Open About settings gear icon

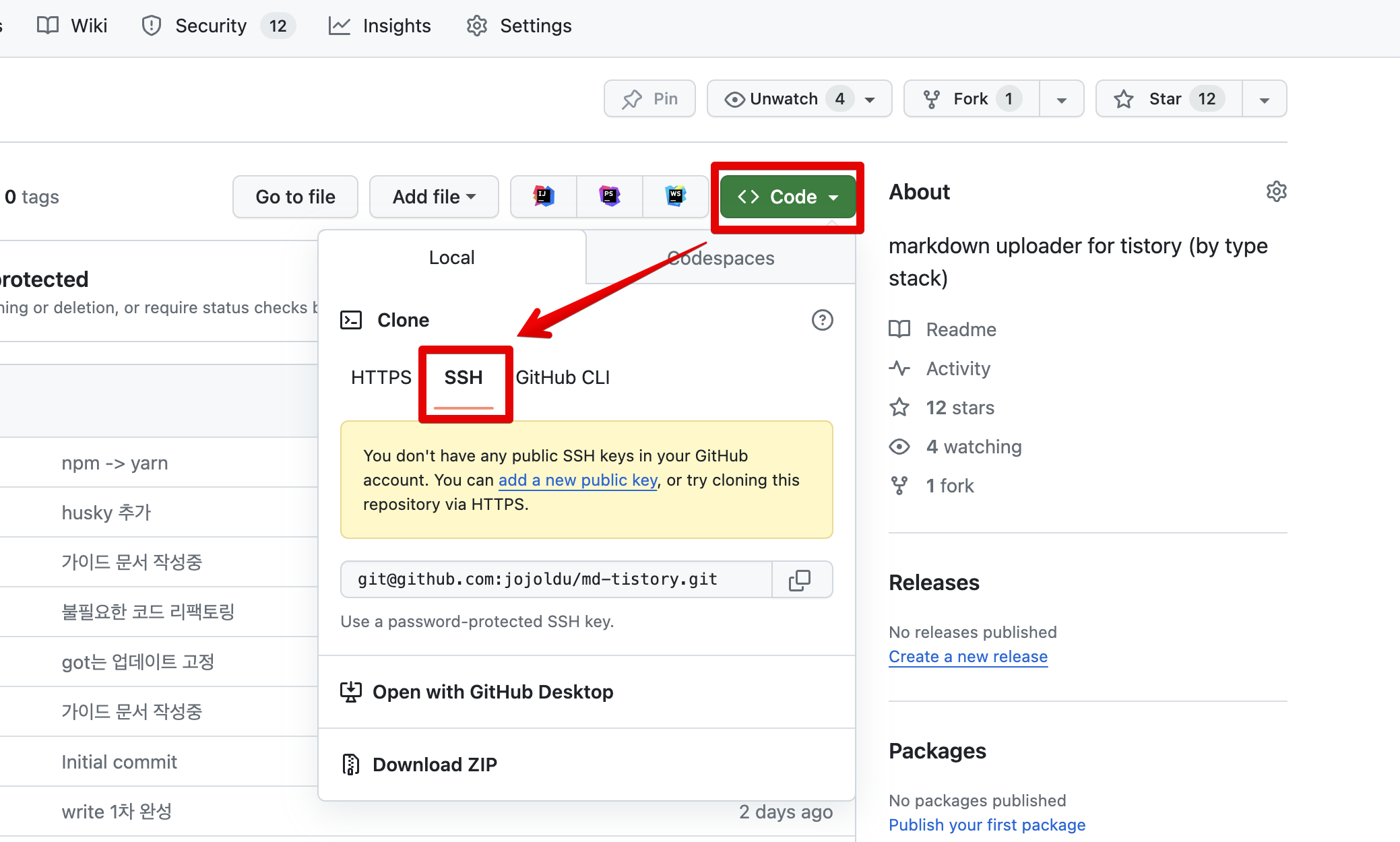click(1276, 192)
